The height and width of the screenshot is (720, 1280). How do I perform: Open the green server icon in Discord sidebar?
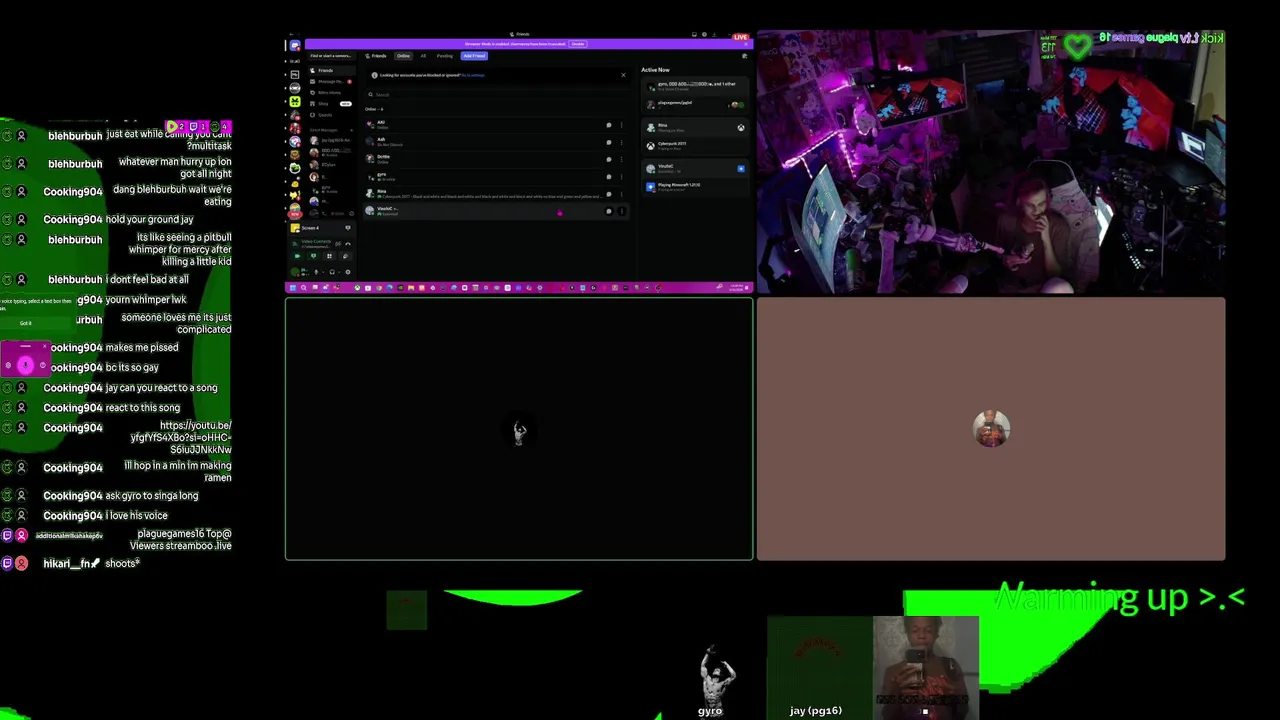[x=295, y=102]
